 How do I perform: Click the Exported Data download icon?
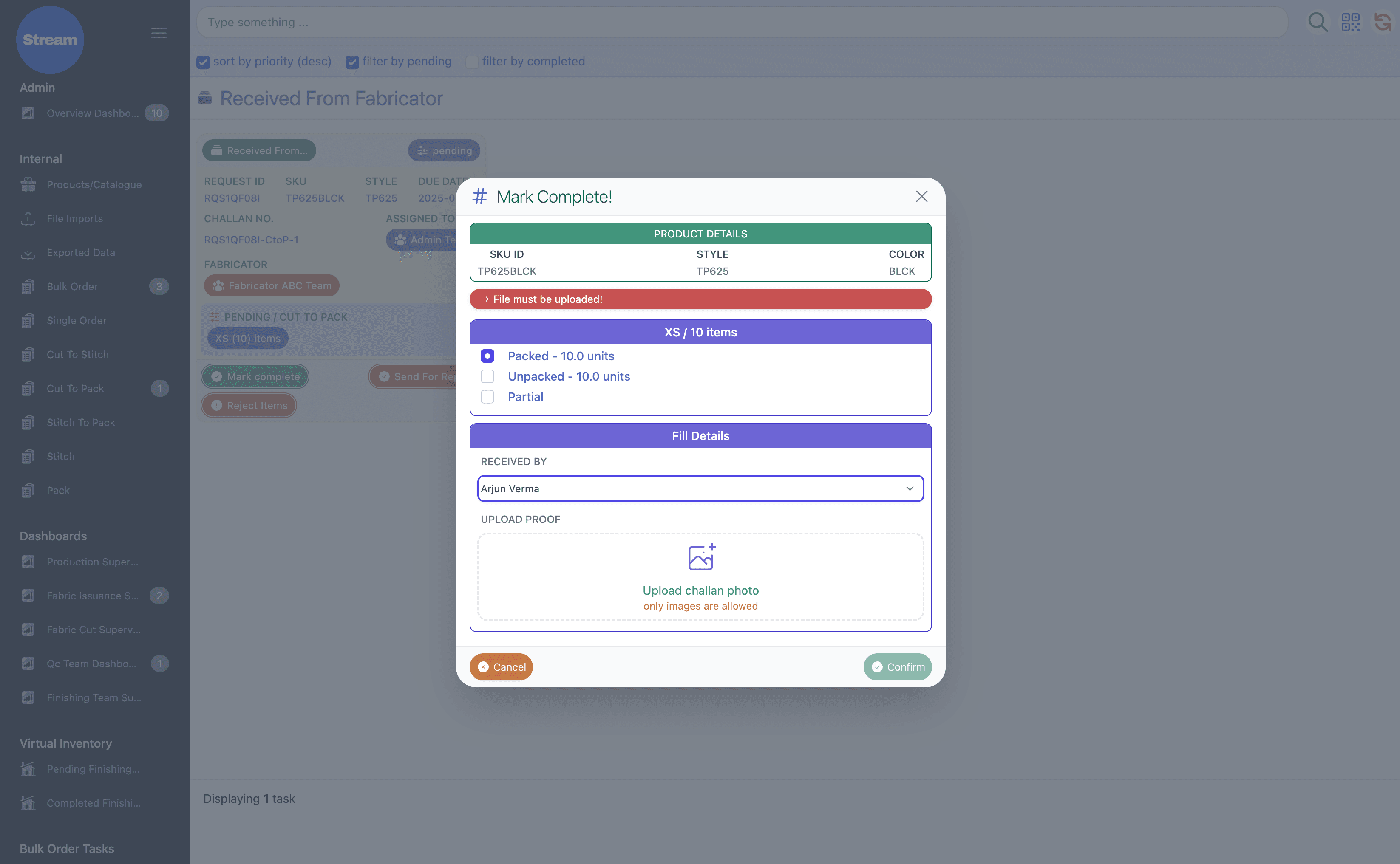(x=28, y=252)
